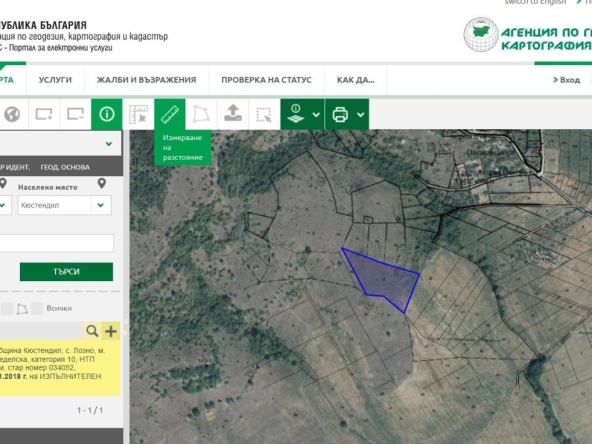Select the zoom-in rectangle tool
The image size is (592, 444).
pyautogui.click(x=44, y=114)
